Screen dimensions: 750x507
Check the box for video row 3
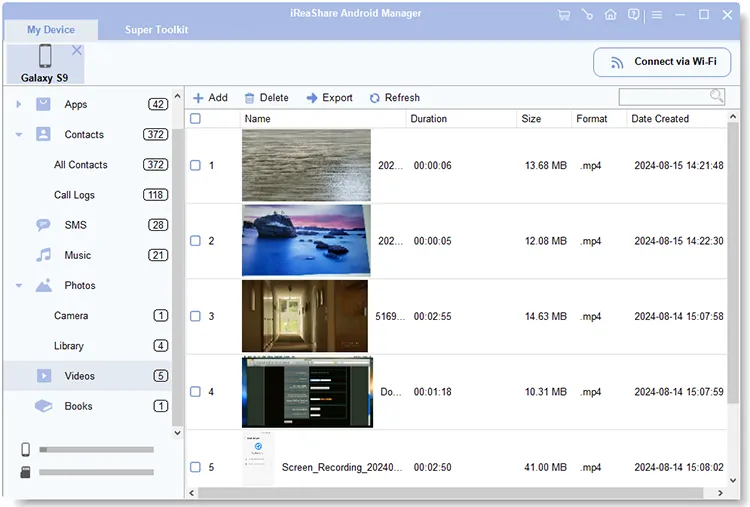click(x=195, y=316)
